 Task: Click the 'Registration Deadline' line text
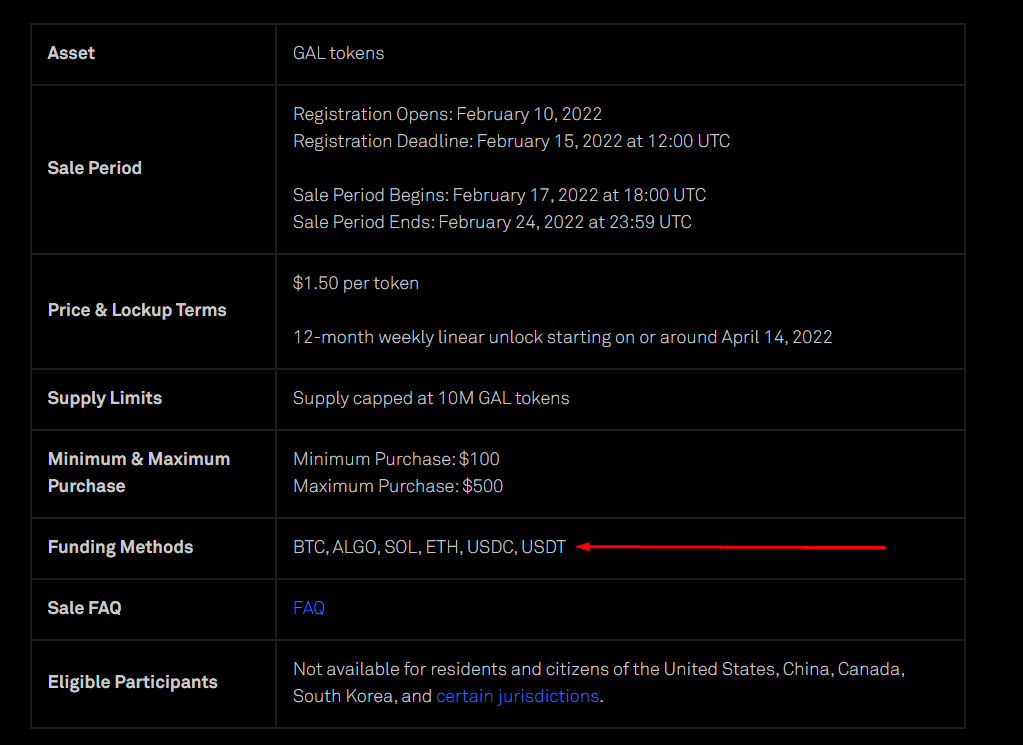(x=512, y=141)
